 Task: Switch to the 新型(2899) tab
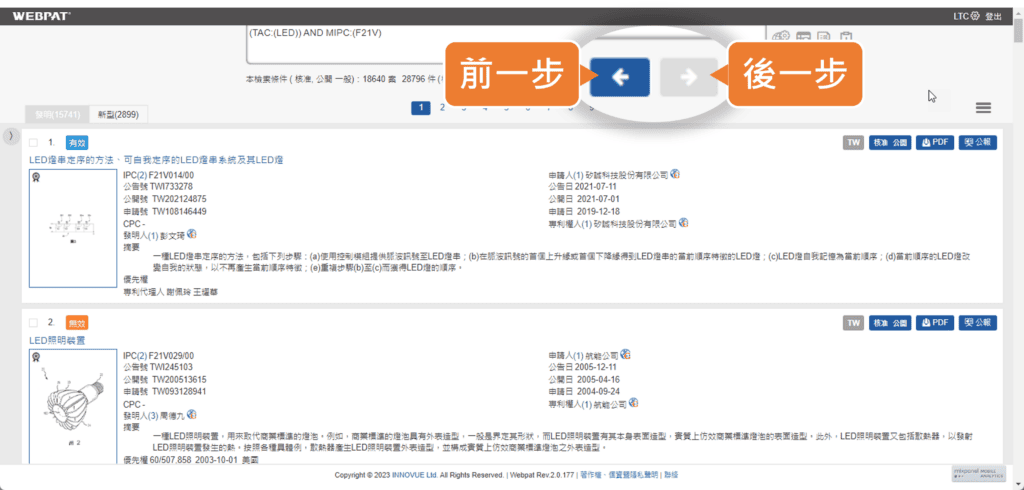coord(115,115)
